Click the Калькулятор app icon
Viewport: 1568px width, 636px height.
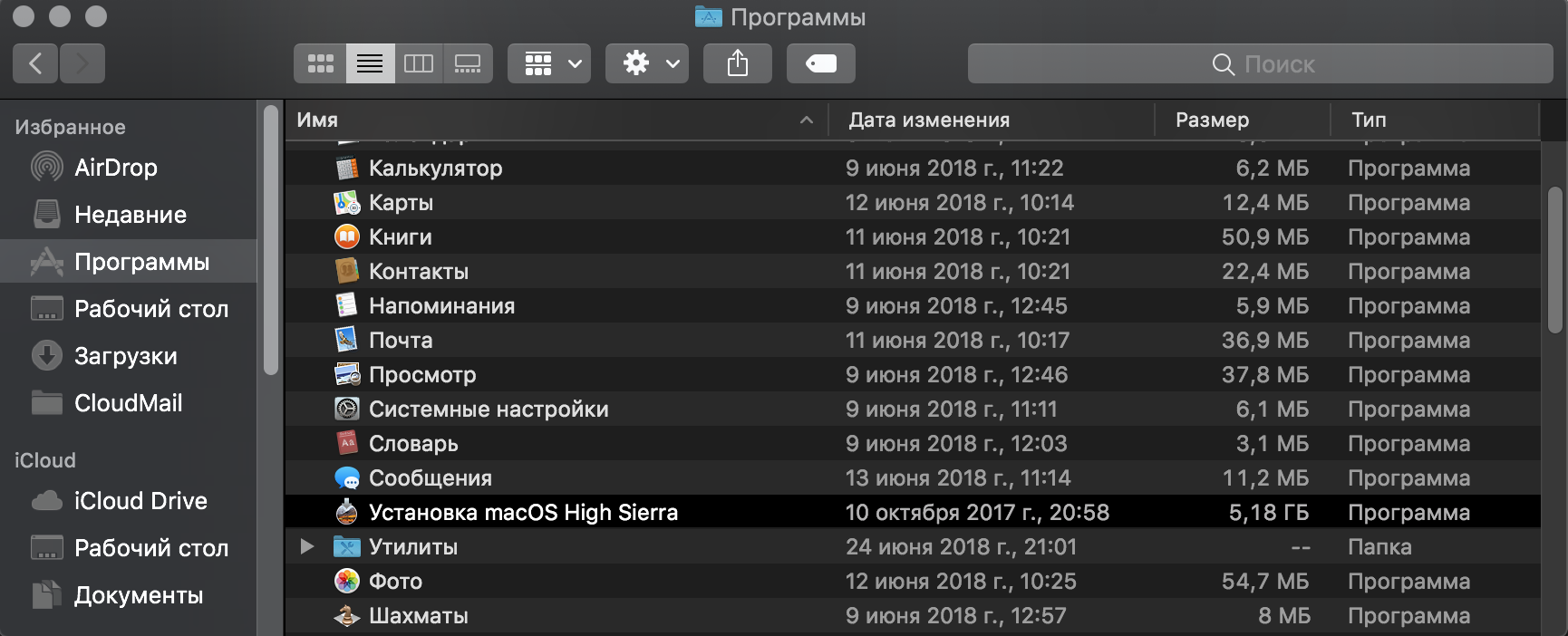click(346, 168)
